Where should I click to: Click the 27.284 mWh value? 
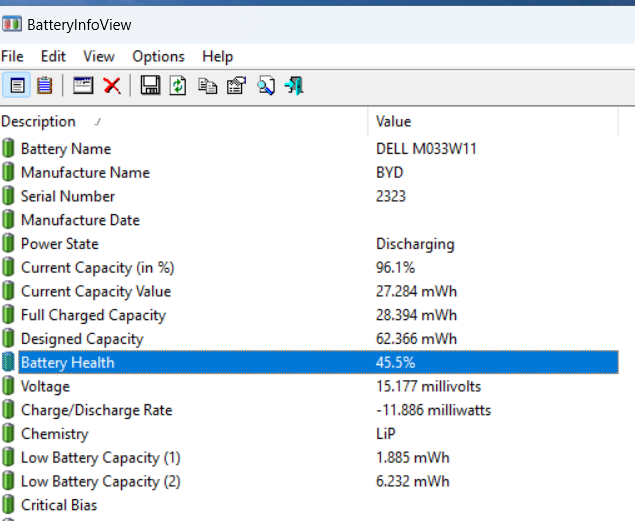coord(416,291)
